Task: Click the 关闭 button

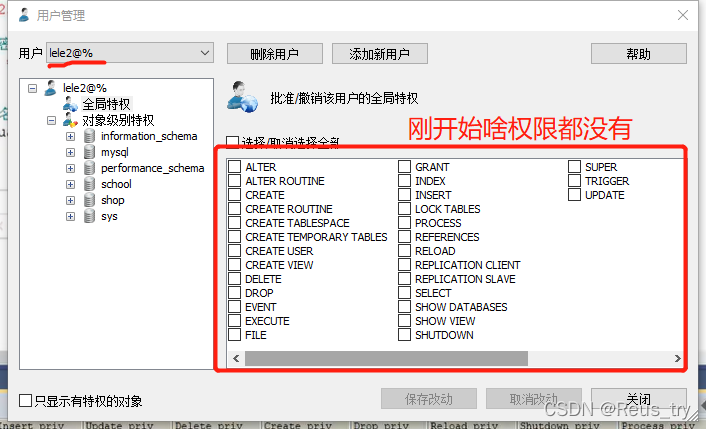Action: point(638,398)
